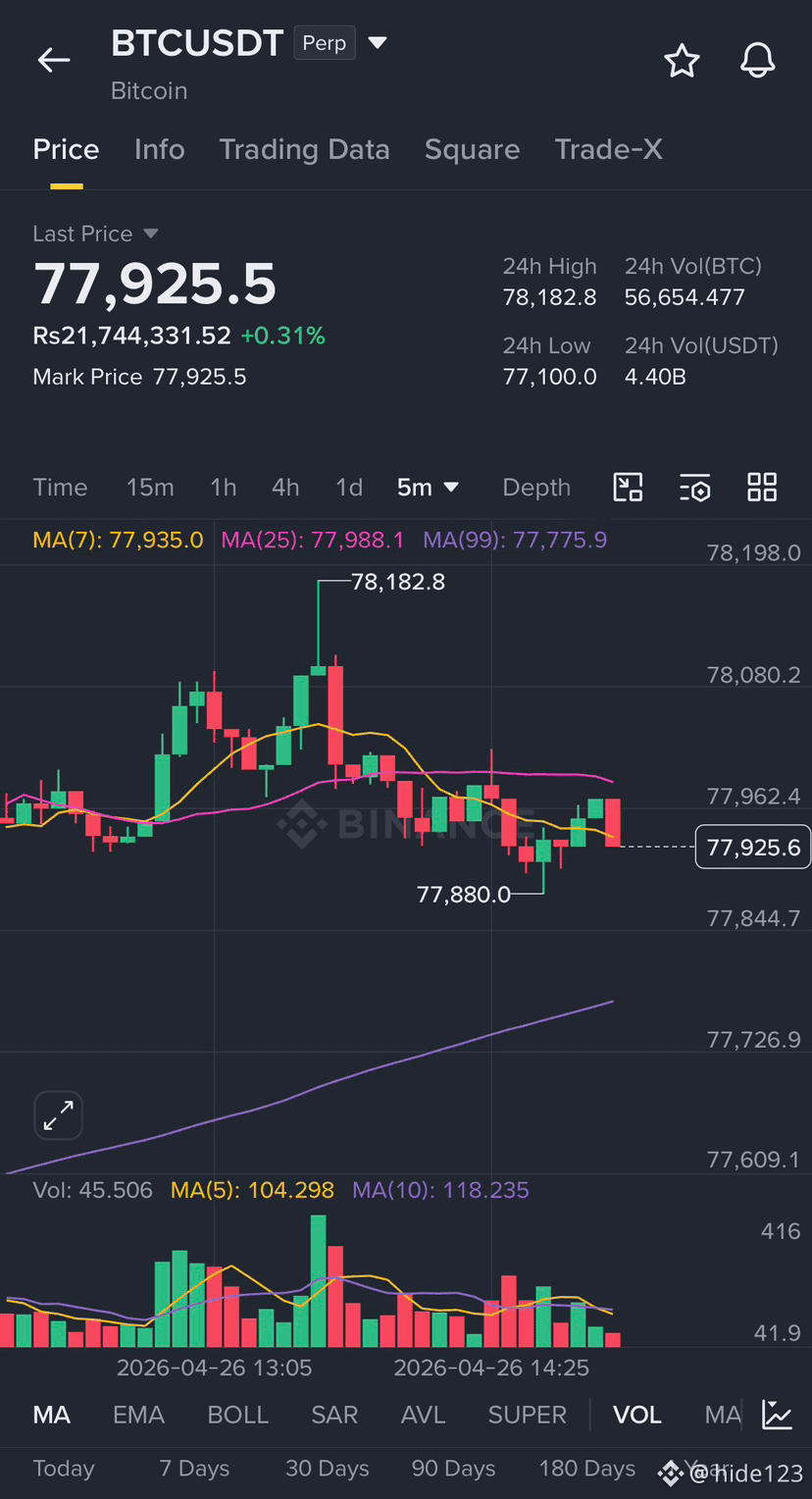Select the 15m chart interval
This screenshot has width=812, height=1499.
(x=150, y=488)
